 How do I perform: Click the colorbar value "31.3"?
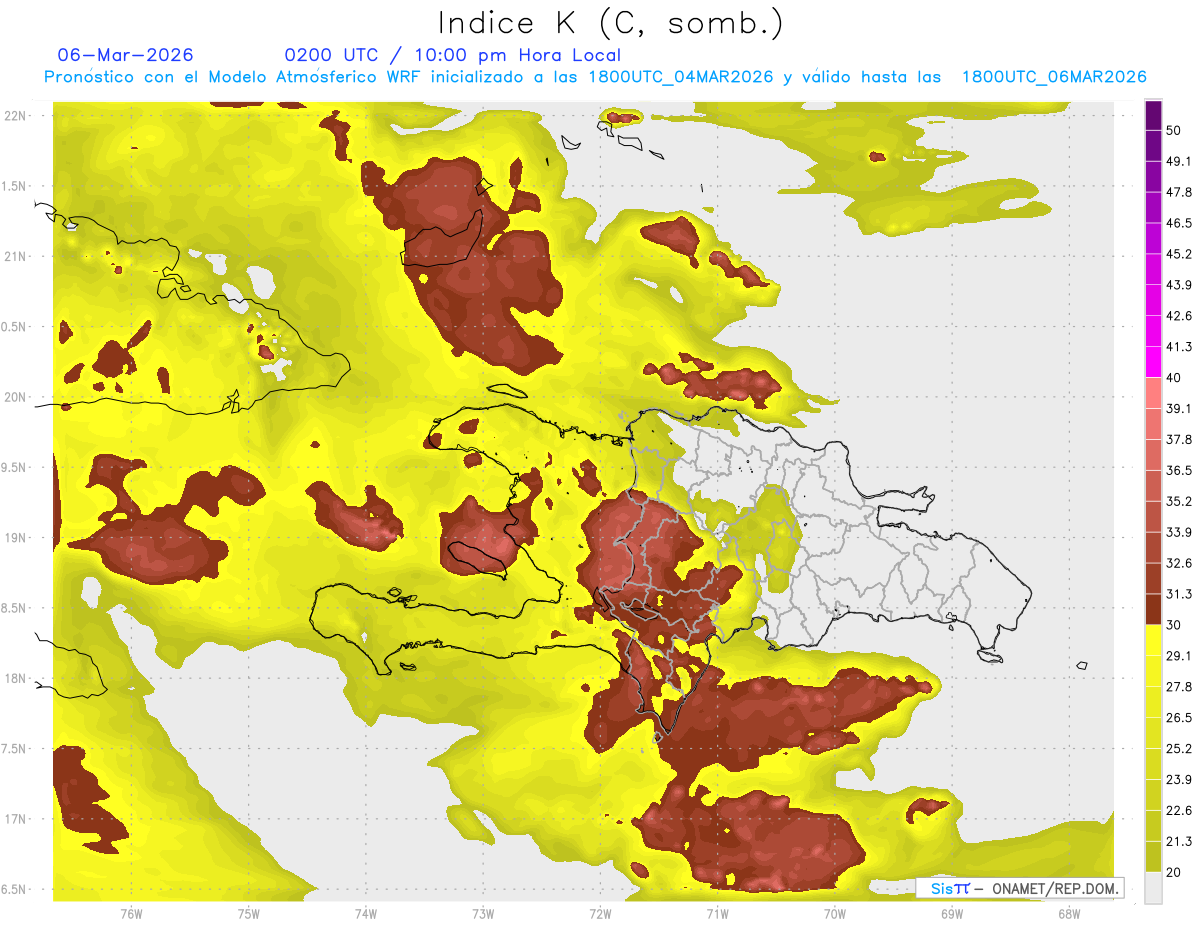click(x=1179, y=594)
